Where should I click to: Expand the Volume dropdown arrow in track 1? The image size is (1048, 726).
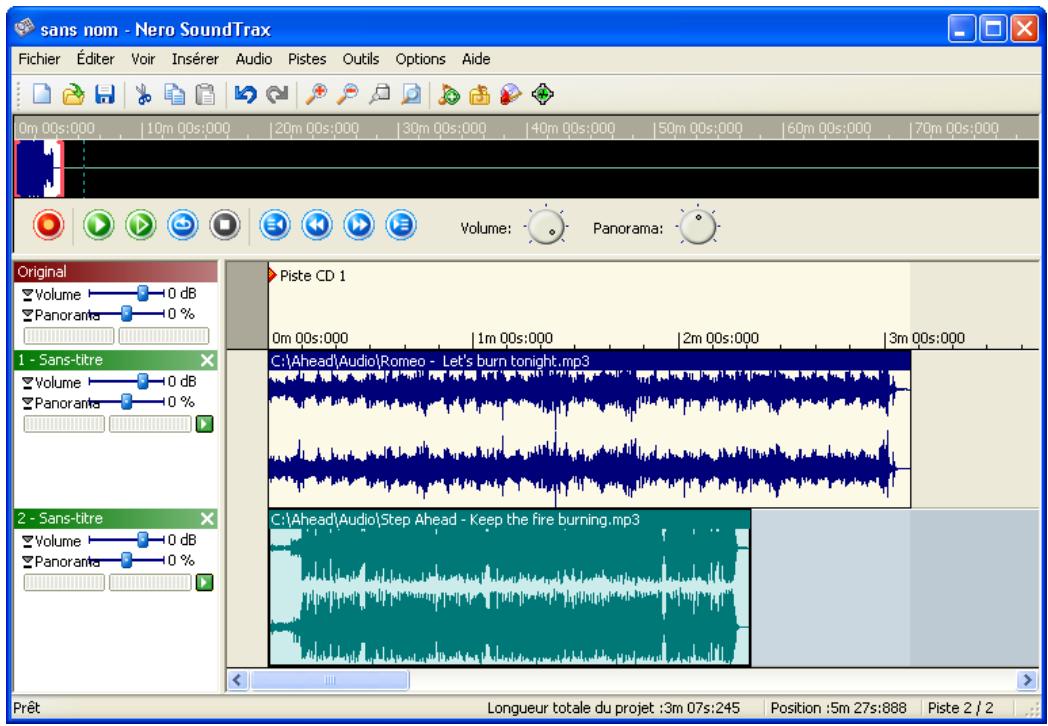point(27,383)
